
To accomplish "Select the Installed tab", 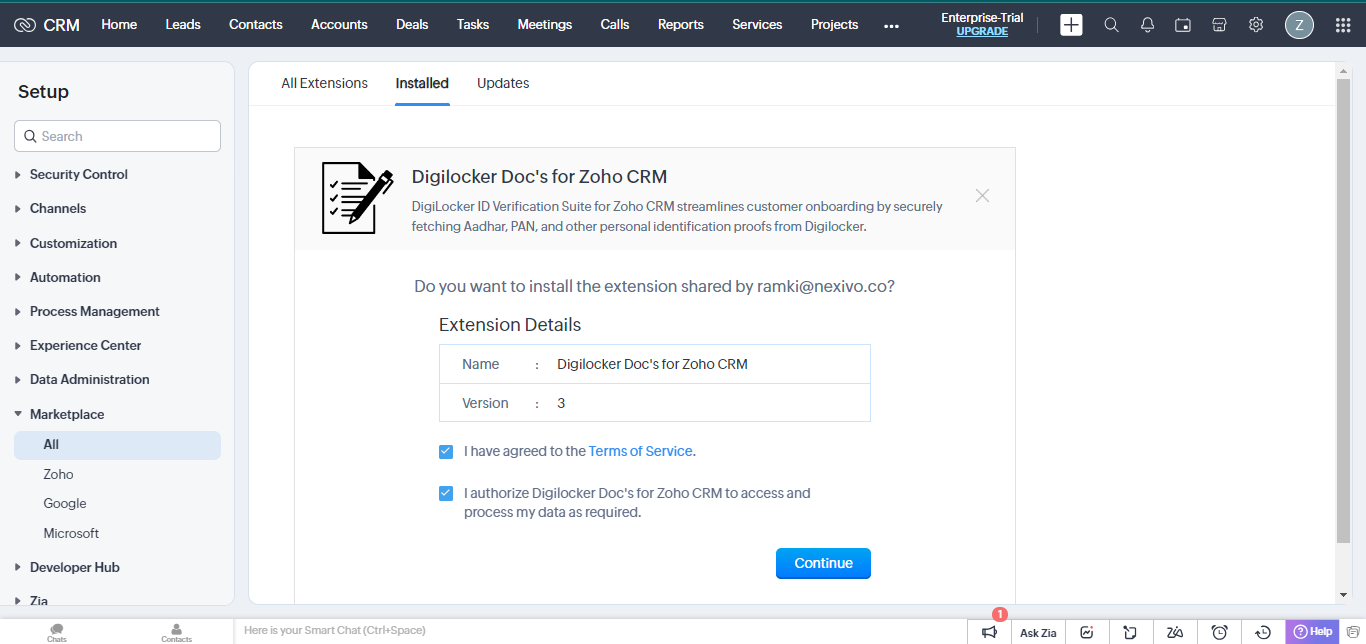I will tap(422, 84).
